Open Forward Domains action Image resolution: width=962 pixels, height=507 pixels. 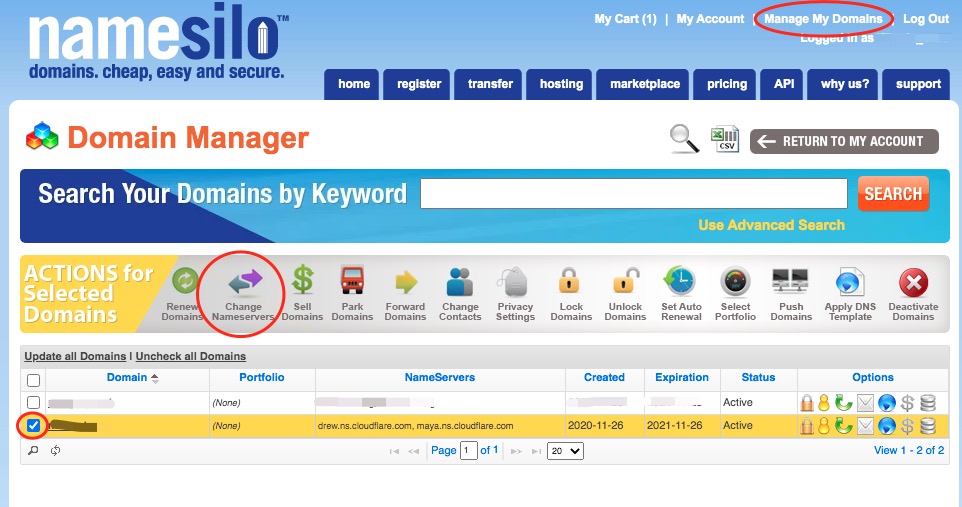coord(405,295)
